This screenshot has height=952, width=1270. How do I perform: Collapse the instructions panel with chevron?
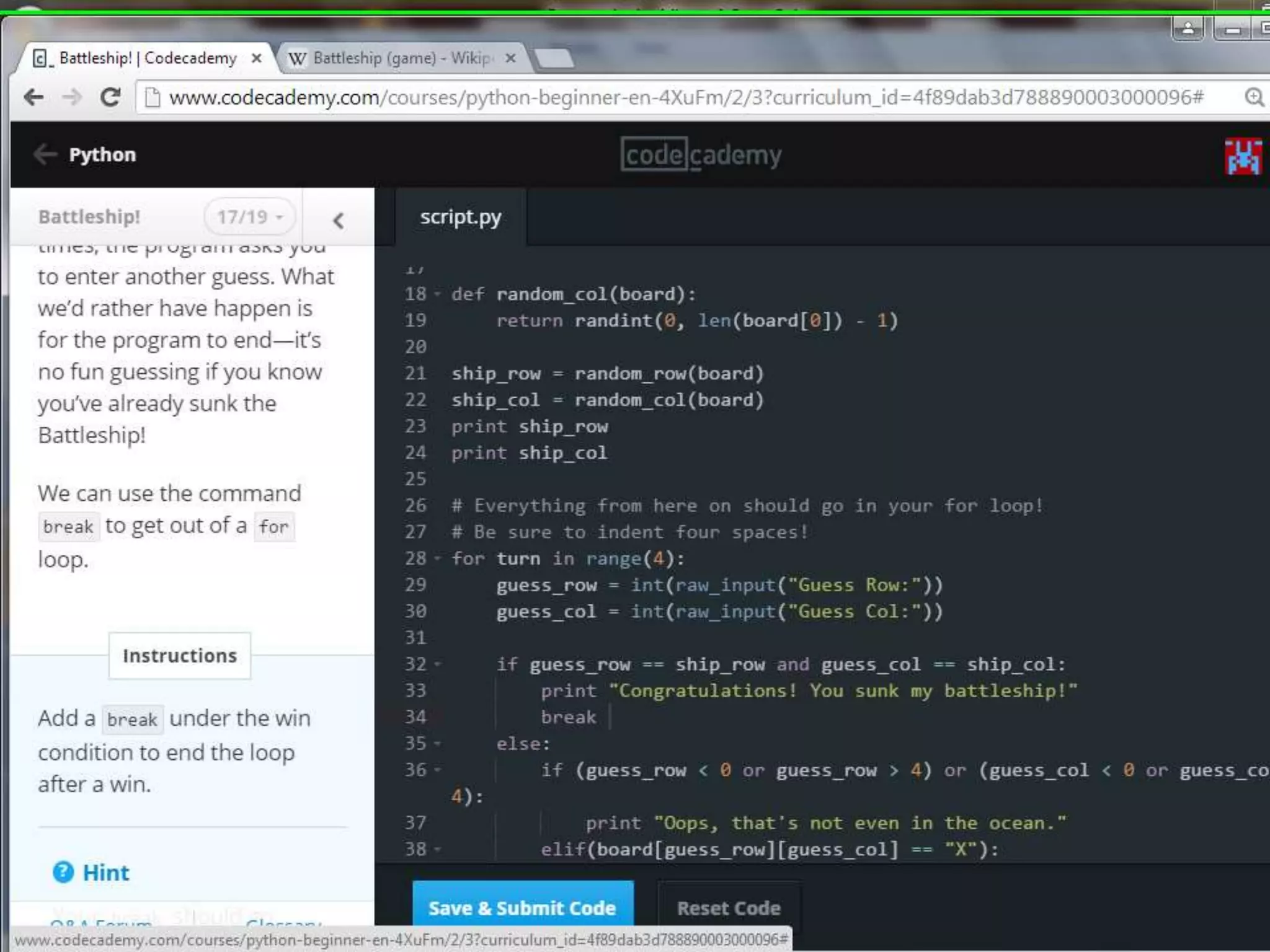(x=338, y=220)
